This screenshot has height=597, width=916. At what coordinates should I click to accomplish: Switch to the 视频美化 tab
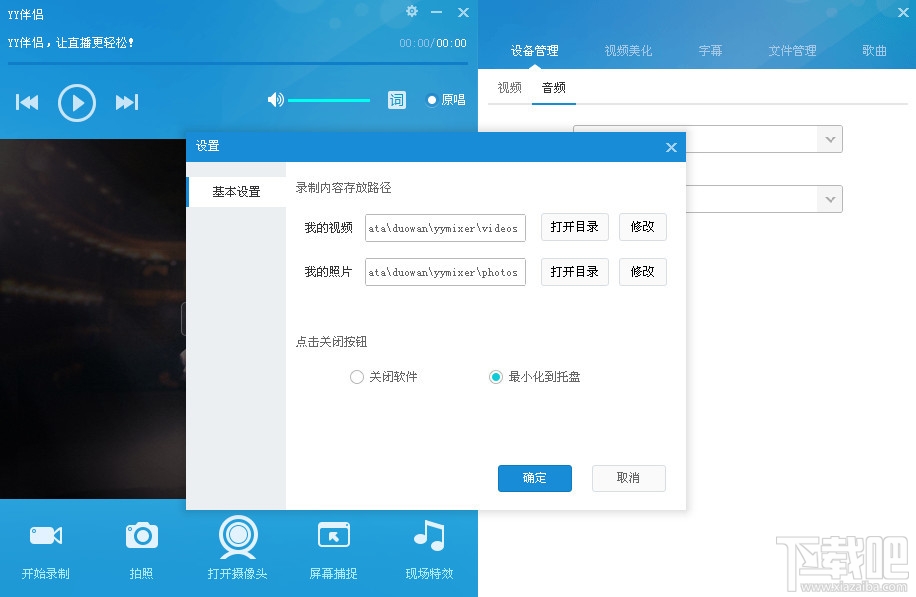628,51
